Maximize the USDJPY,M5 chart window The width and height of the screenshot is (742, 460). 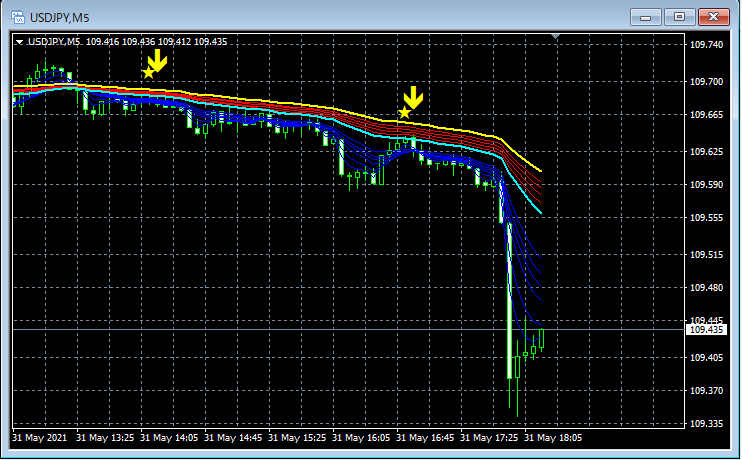pyautogui.click(x=679, y=18)
